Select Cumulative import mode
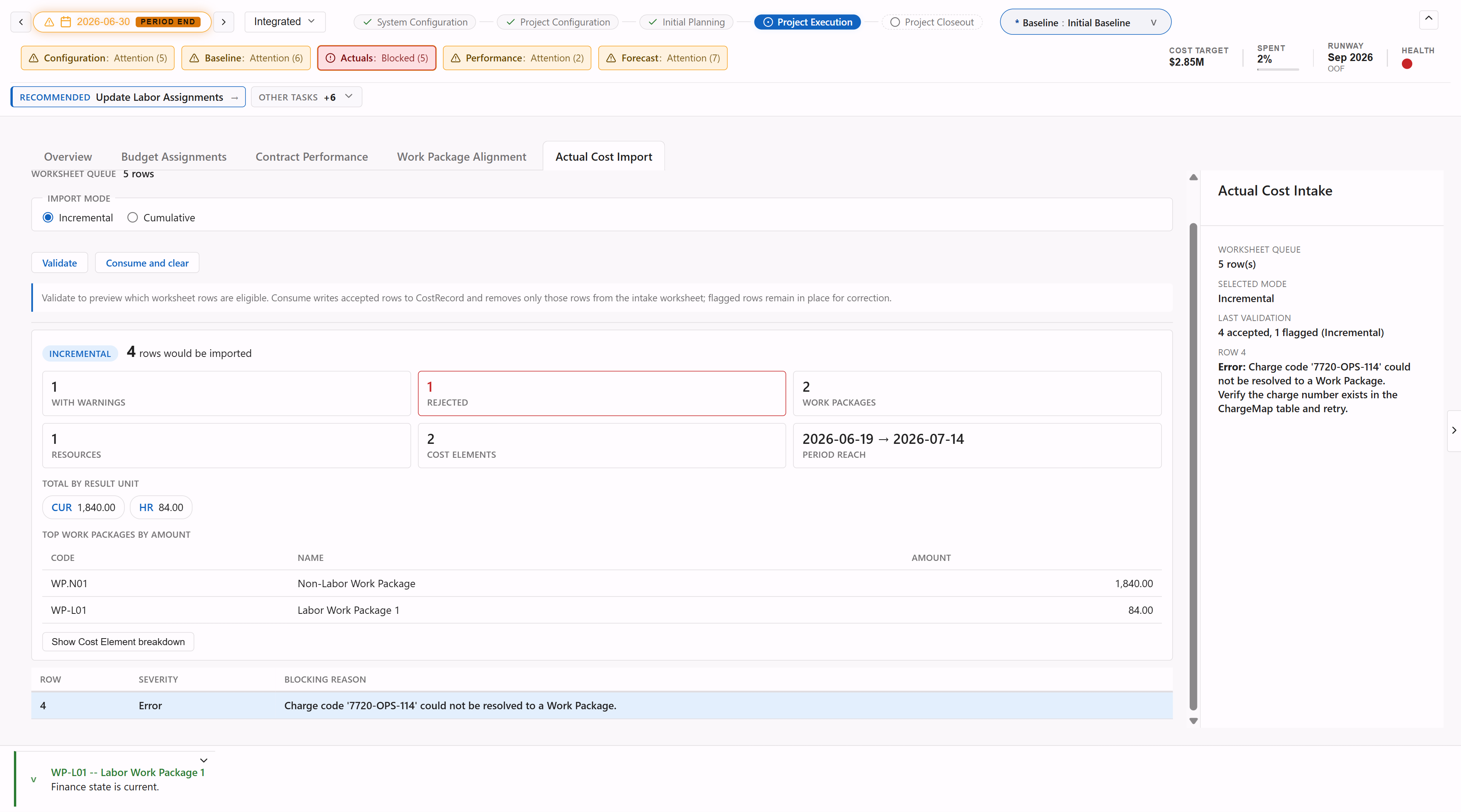 (132, 218)
